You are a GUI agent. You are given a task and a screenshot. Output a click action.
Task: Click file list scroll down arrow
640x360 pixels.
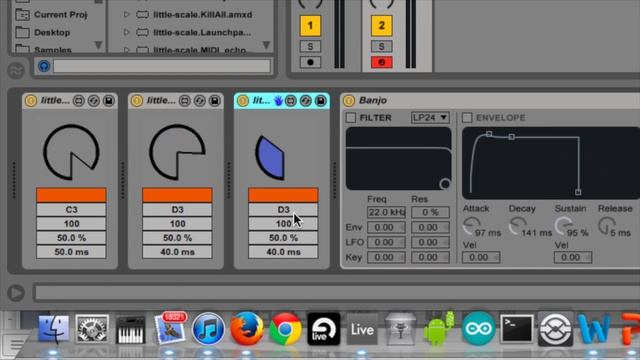(266, 45)
